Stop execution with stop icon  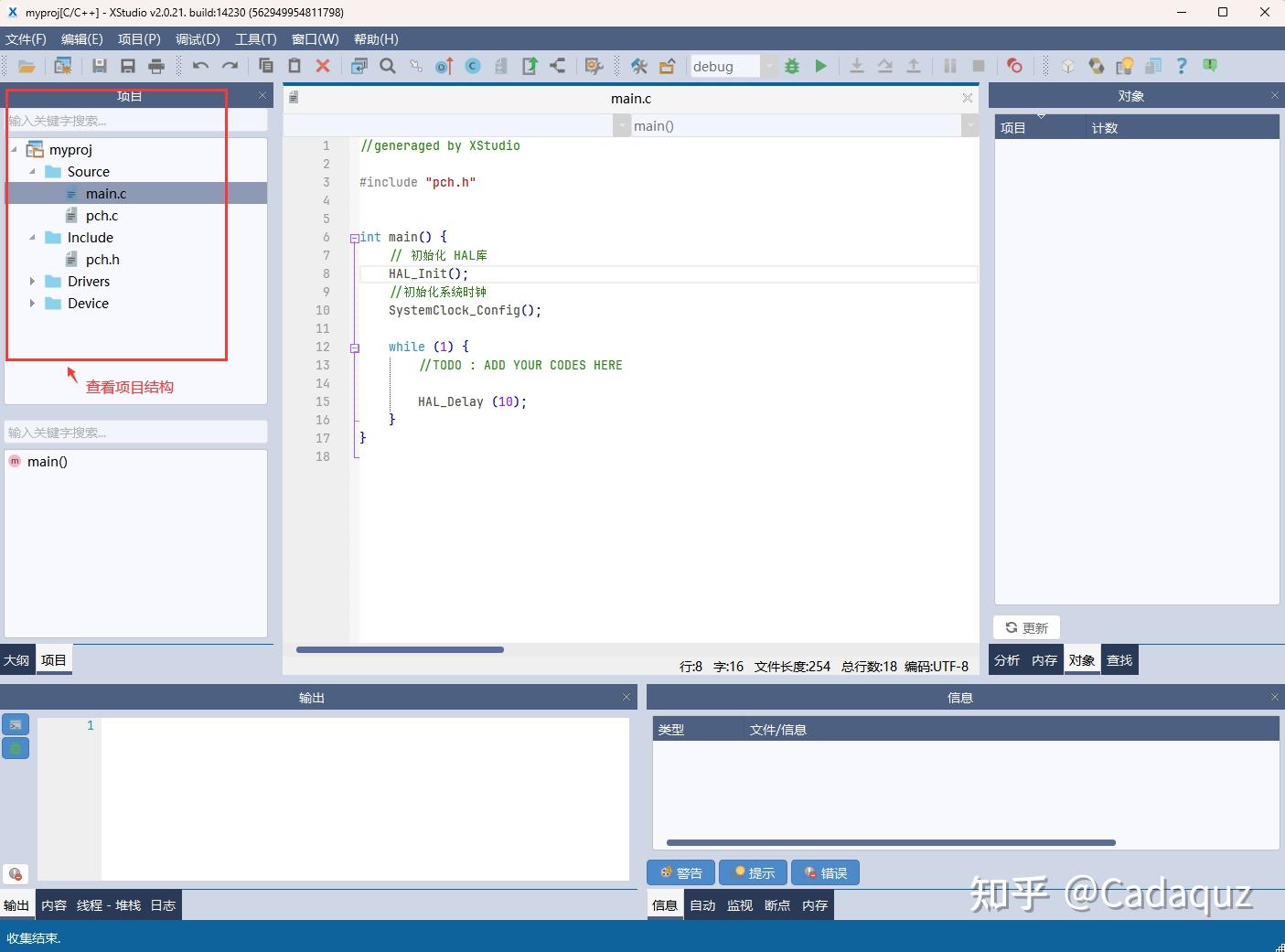coord(979,66)
